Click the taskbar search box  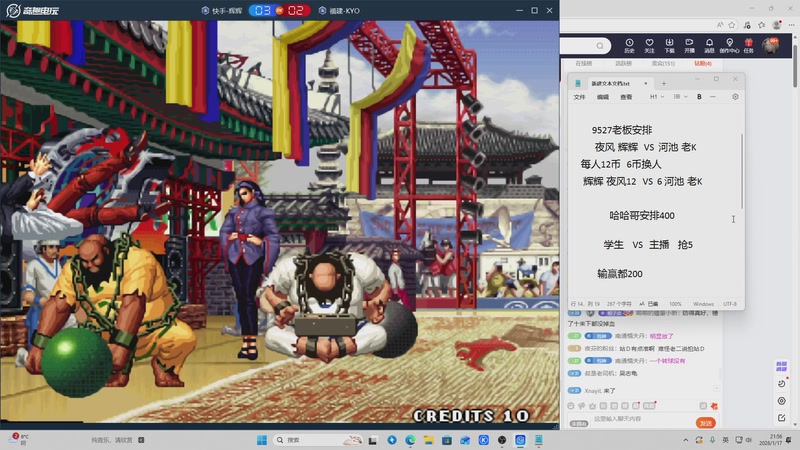(317, 440)
